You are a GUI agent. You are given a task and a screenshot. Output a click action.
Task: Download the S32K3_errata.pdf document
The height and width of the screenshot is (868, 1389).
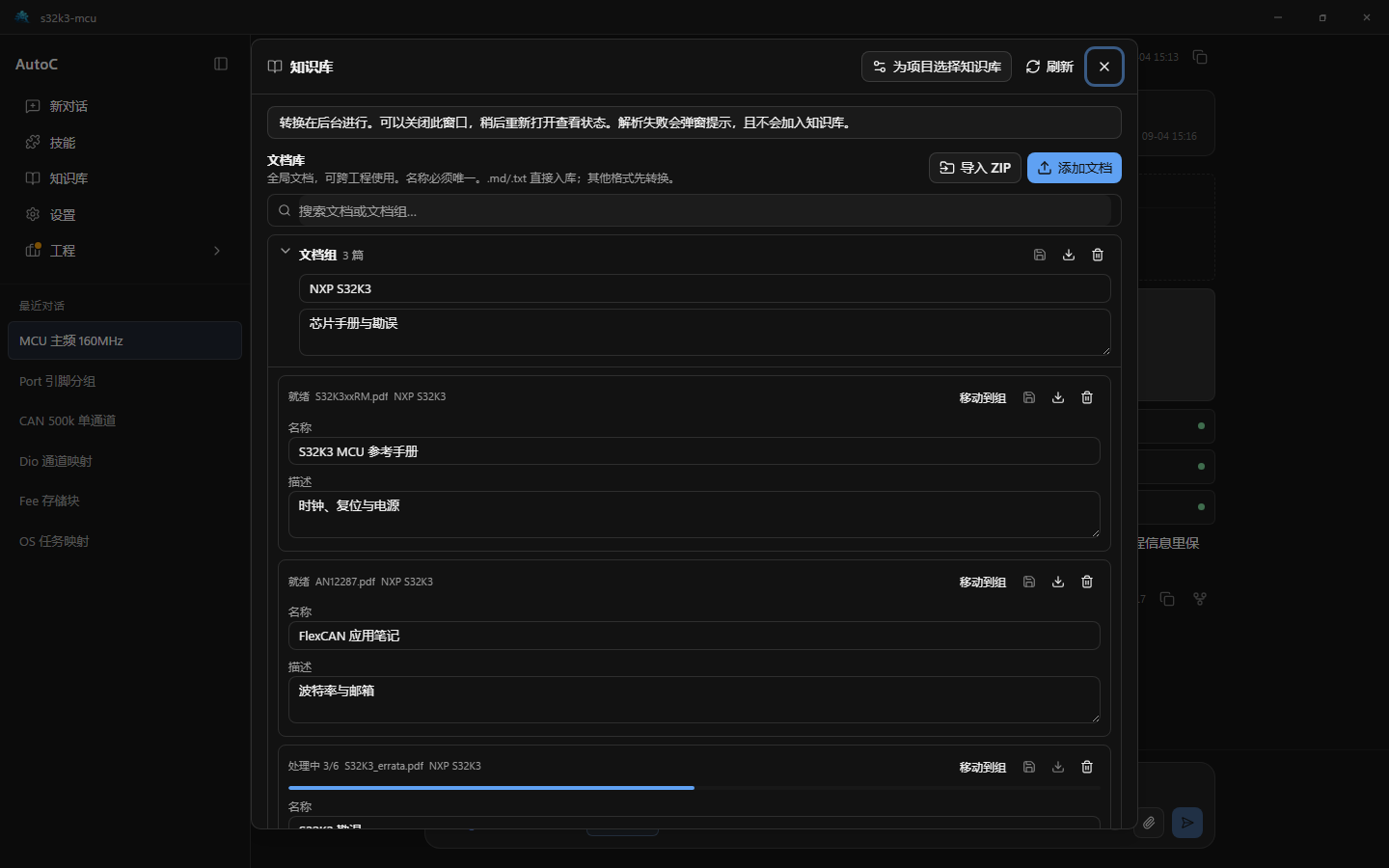pos(1058,767)
